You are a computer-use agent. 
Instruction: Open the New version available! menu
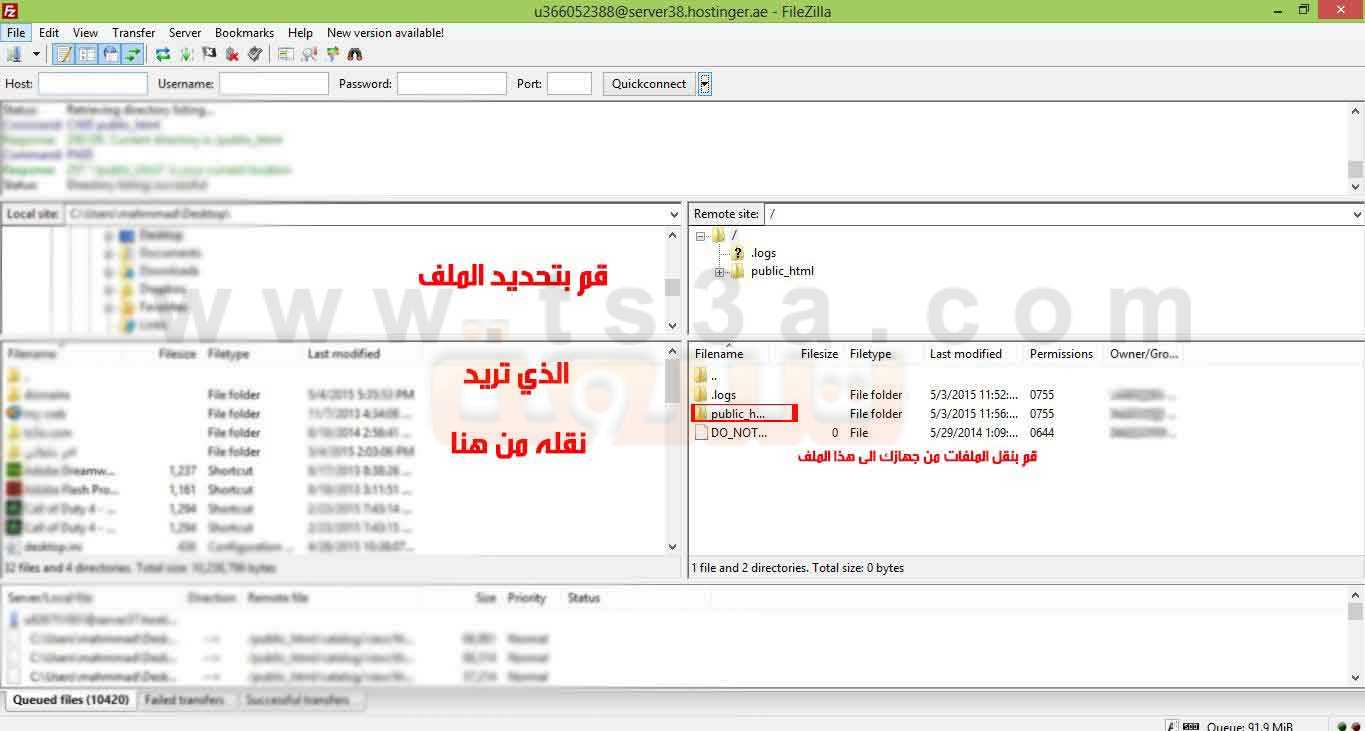pos(385,33)
